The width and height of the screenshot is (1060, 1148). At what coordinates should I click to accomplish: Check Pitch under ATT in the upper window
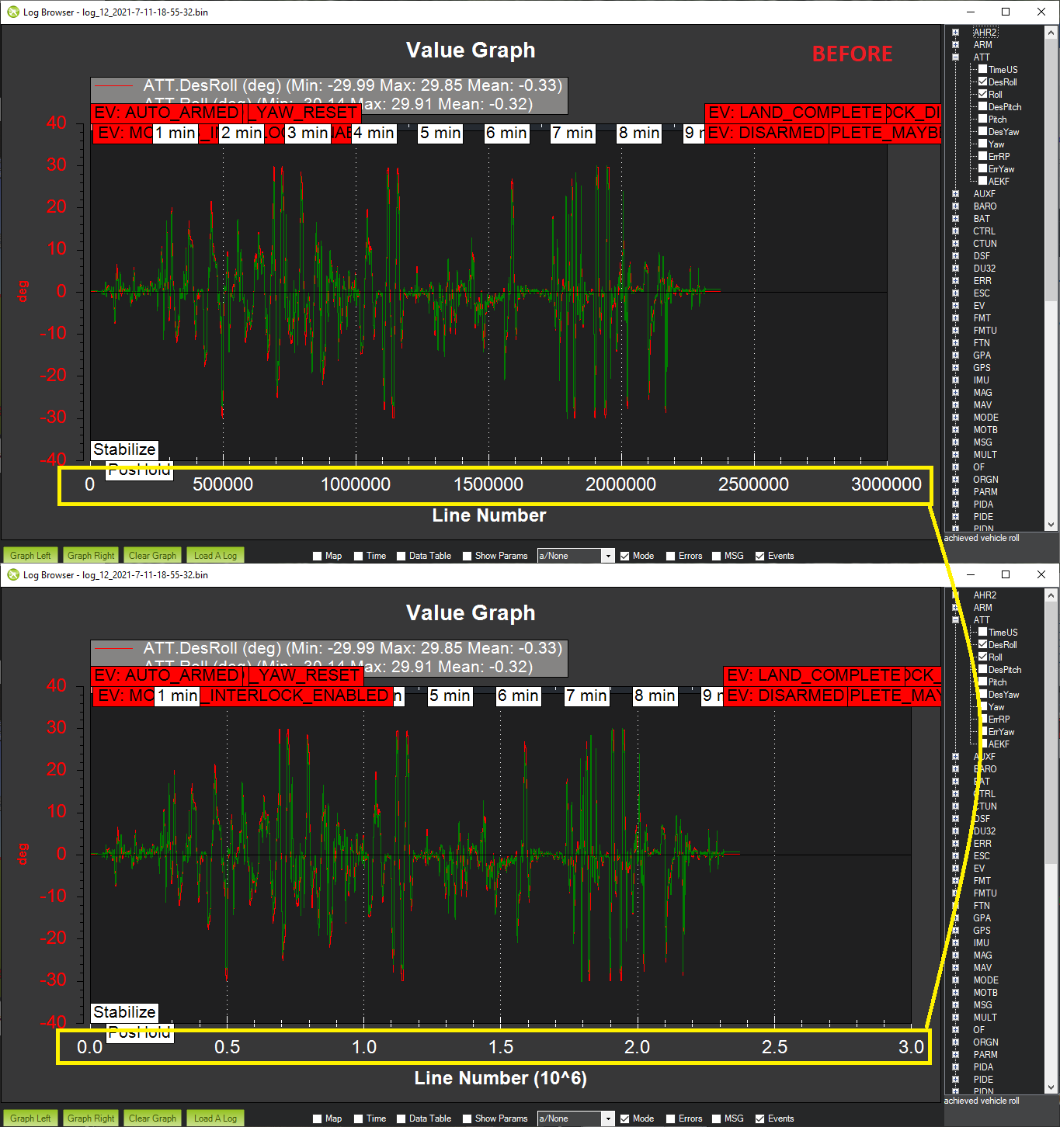tap(982, 119)
